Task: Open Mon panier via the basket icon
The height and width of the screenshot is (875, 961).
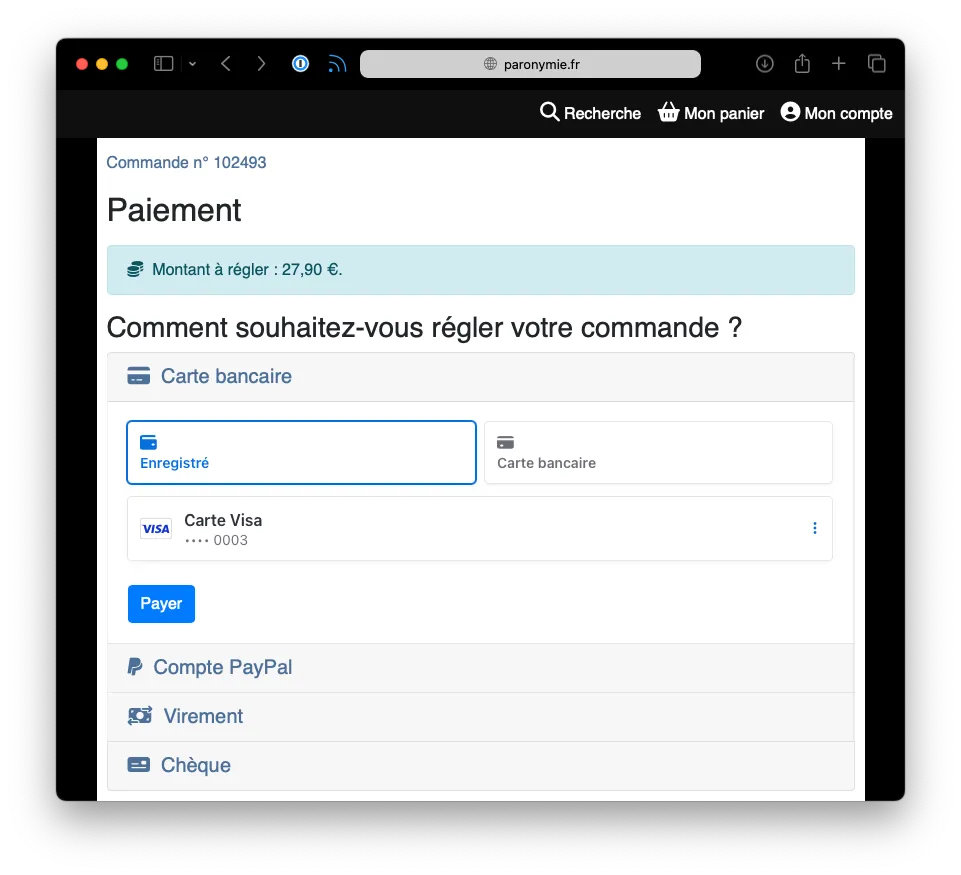Action: (667, 112)
